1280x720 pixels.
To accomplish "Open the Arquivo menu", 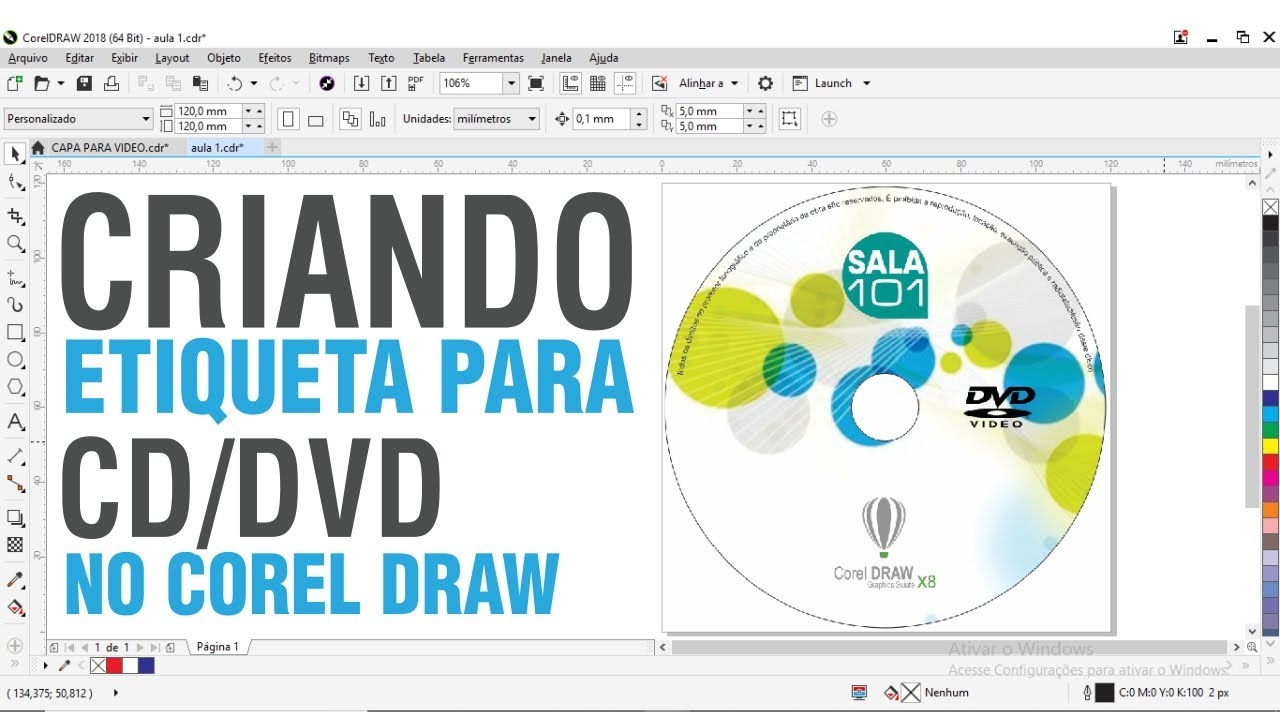I will 28,58.
